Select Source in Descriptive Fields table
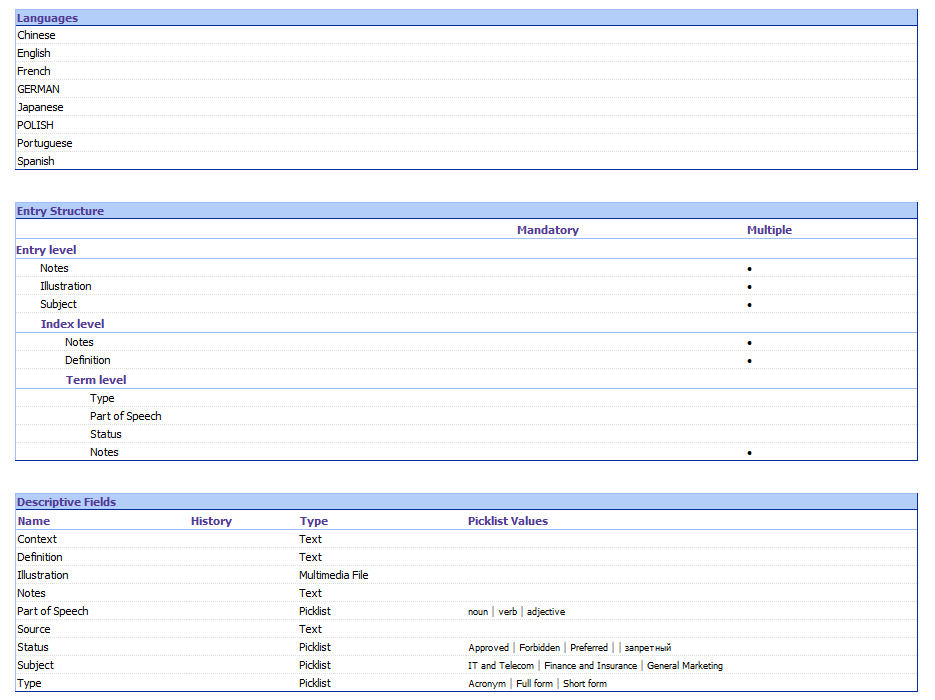Screen dimensions: 935x700 pyautogui.click(x=34, y=629)
